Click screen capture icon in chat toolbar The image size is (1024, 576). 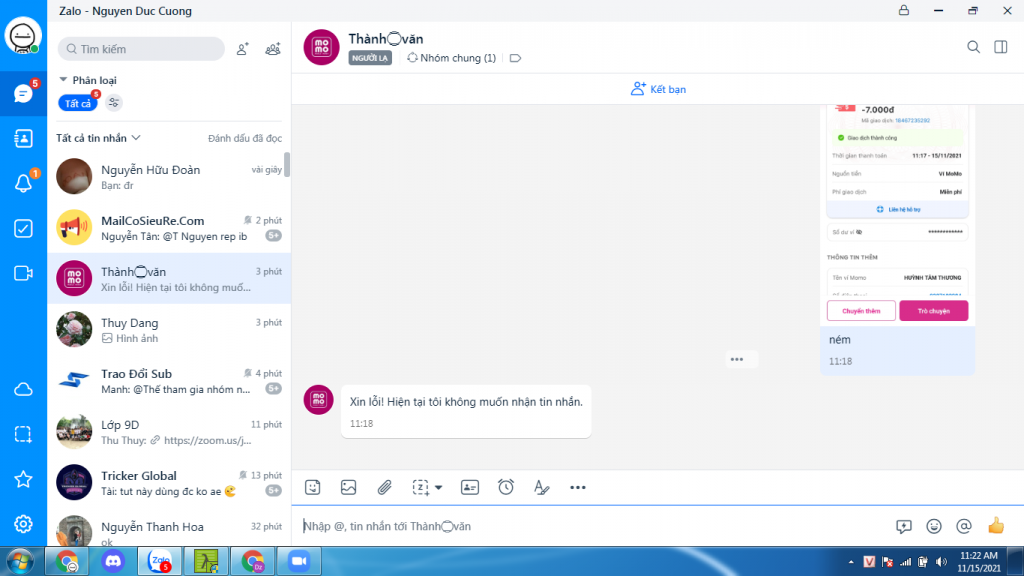tap(420, 487)
